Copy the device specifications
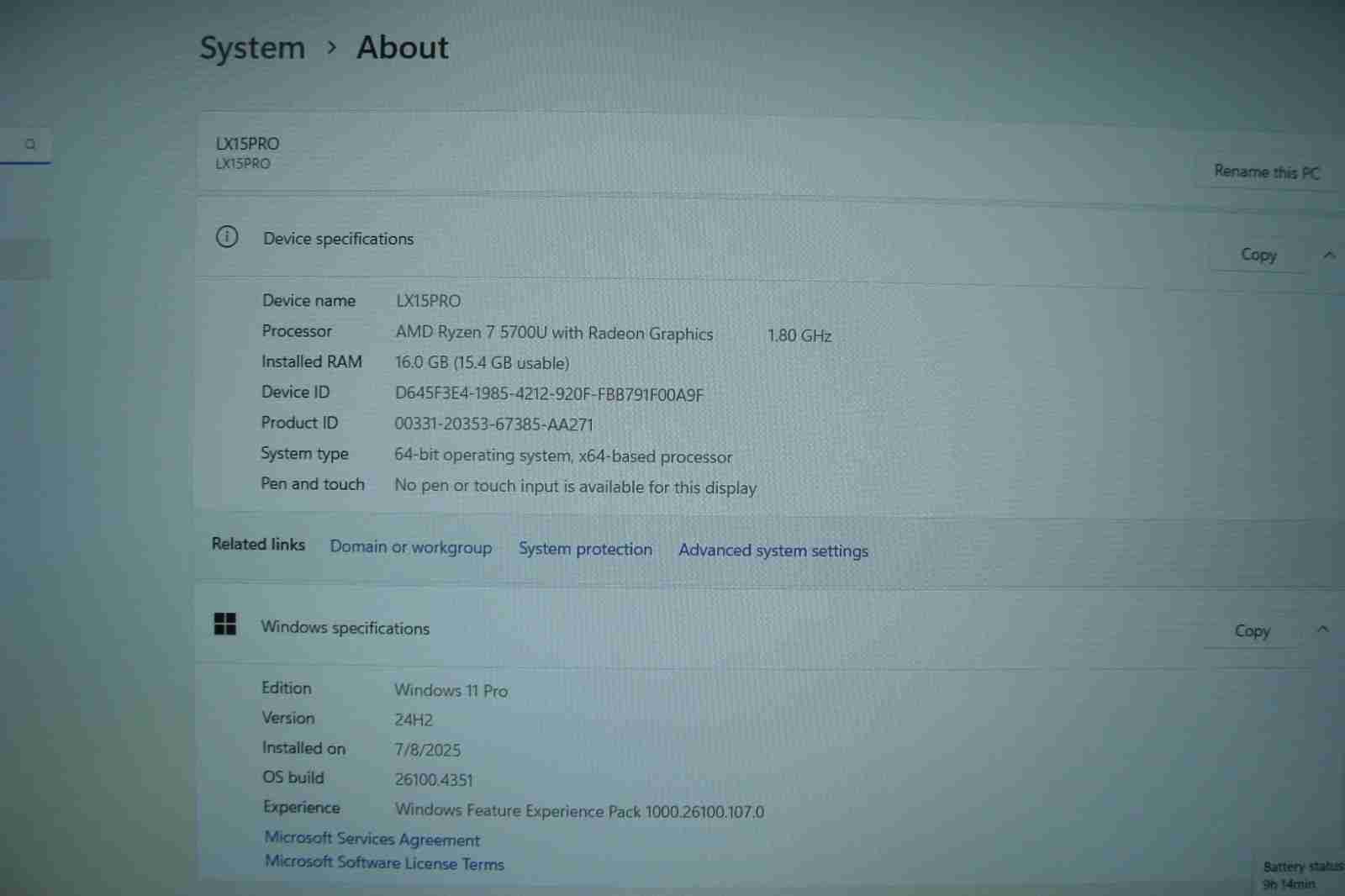1345x896 pixels. [1258, 255]
